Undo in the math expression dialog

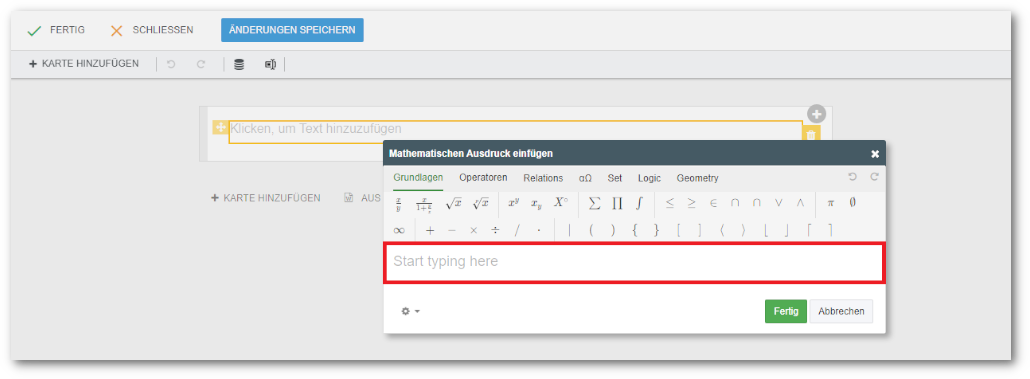pos(853,177)
